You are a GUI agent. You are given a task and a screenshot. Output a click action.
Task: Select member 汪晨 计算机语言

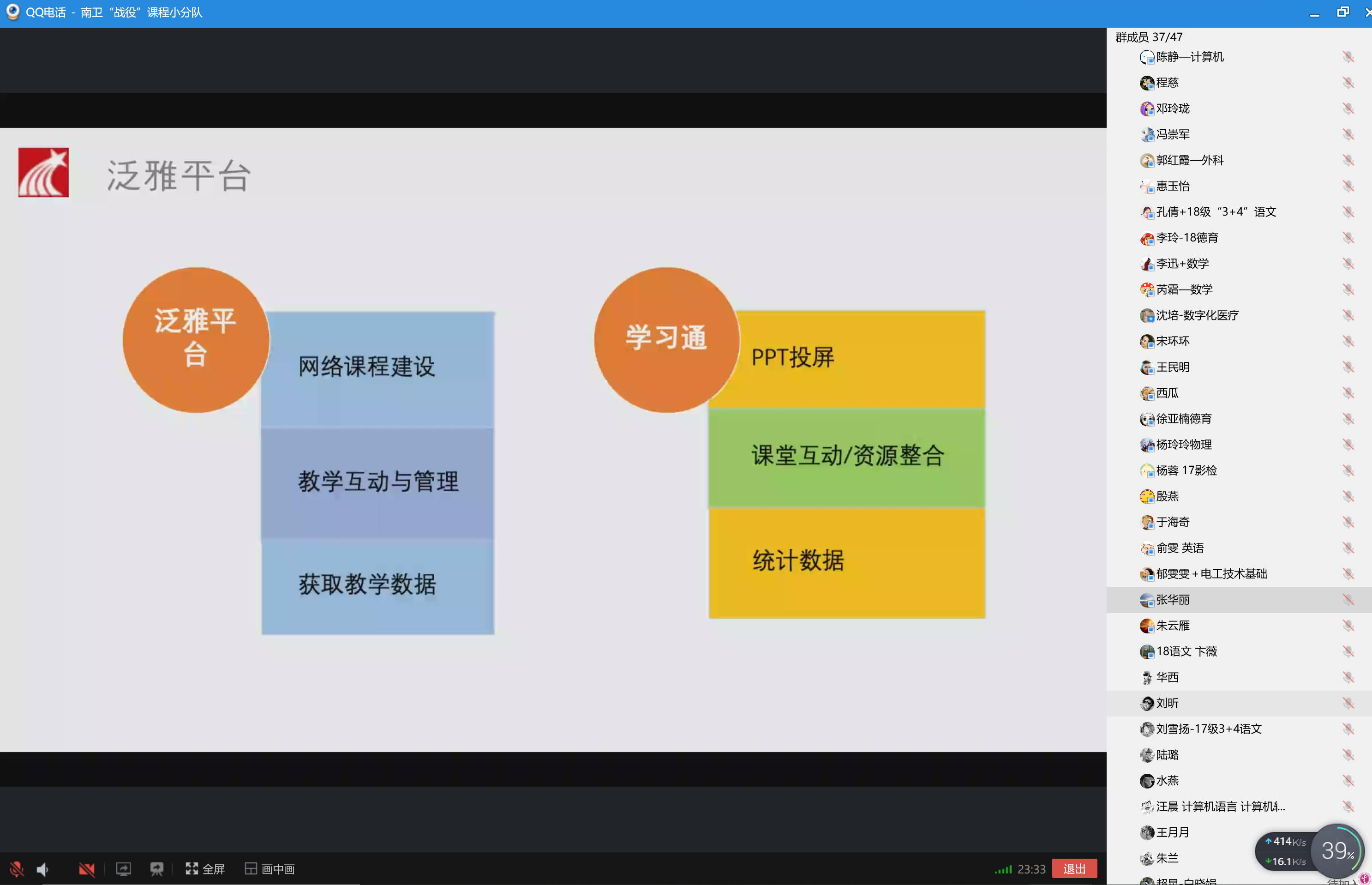(x=1239, y=807)
